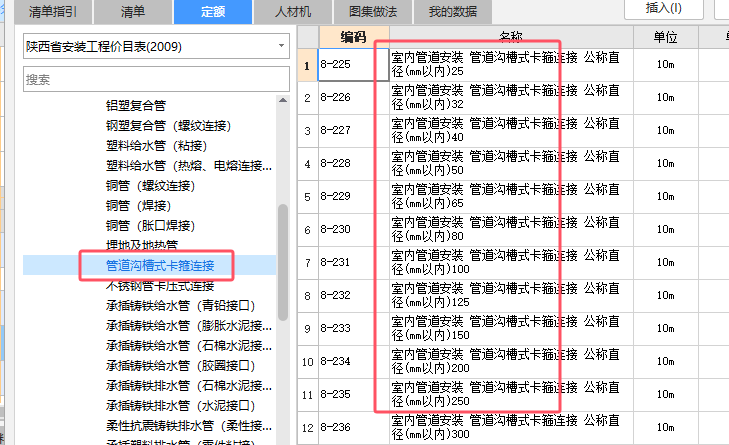Select 塑料给水管 (热熔、电熔连接 tree item
This screenshot has width=729, height=445.
pos(189,166)
